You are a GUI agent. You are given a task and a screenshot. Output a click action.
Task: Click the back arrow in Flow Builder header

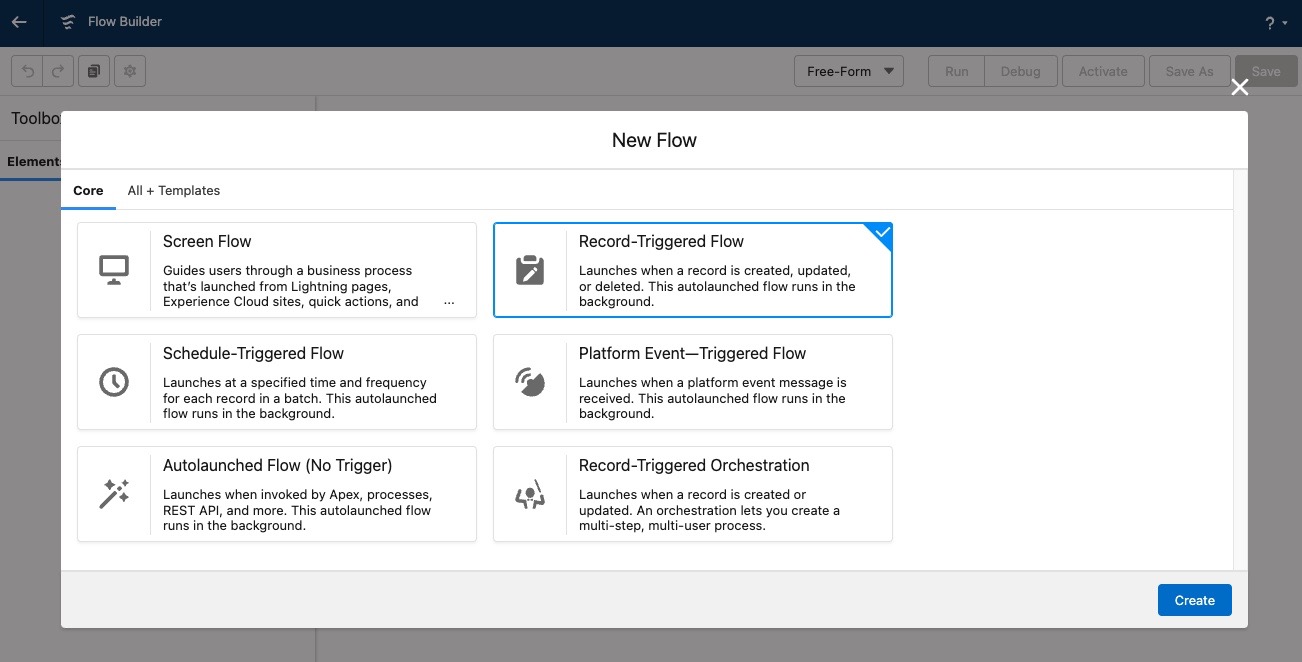point(19,22)
